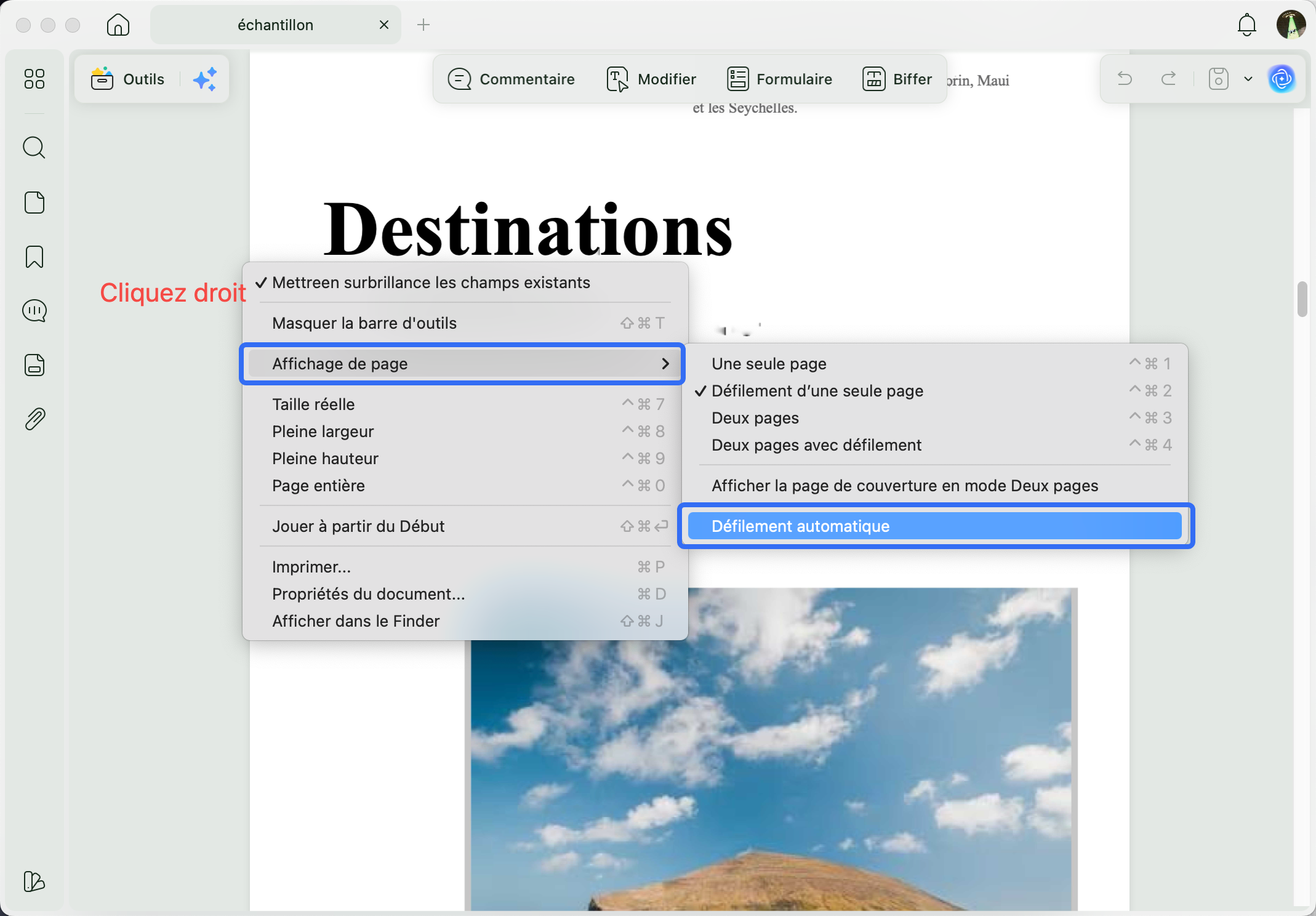
Task: Click the redo arrow
Action: pyautogui.click(x=1168, y=79)
